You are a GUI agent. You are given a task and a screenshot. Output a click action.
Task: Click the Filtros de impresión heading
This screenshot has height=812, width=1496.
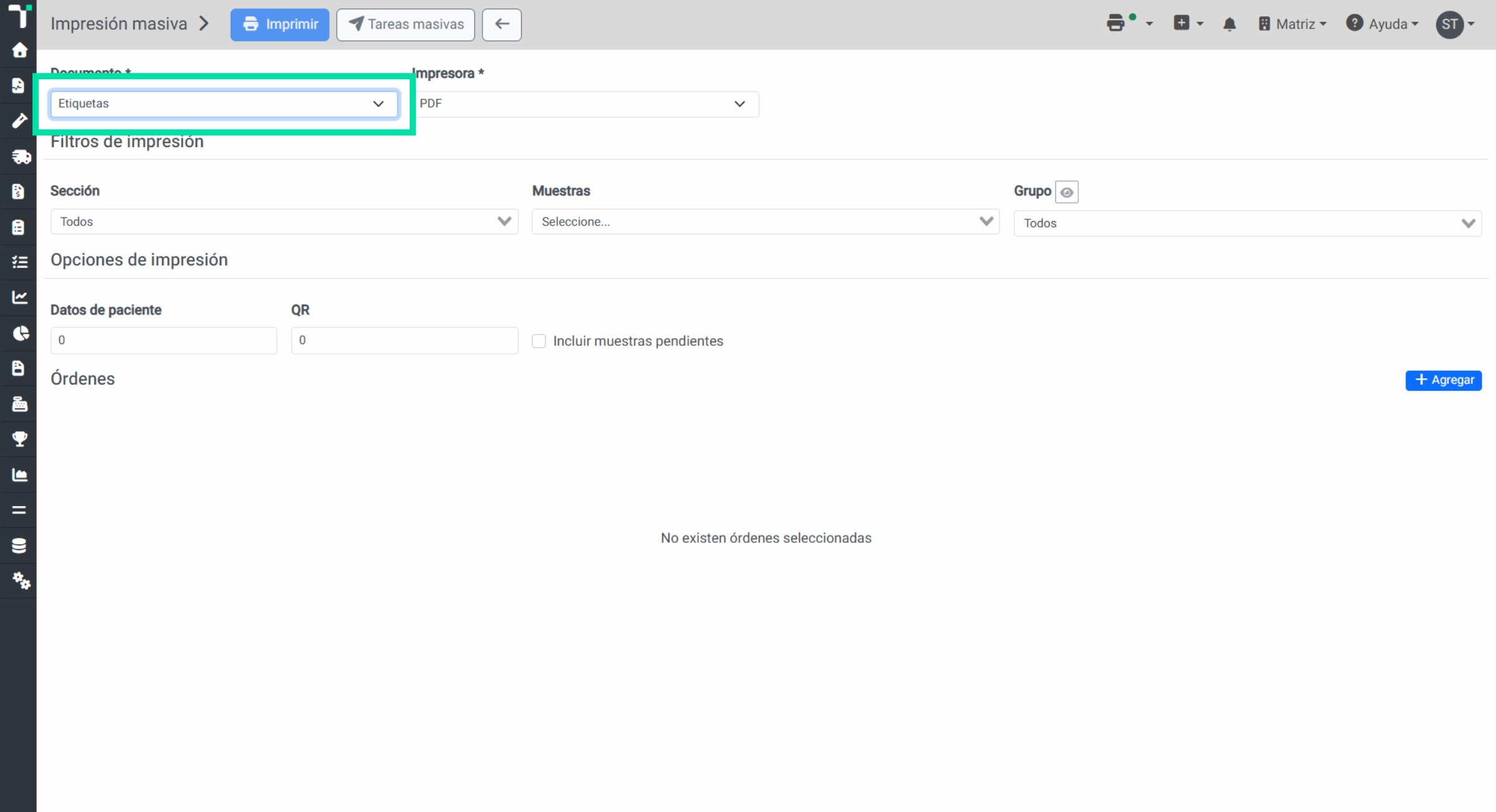point(127,142)
